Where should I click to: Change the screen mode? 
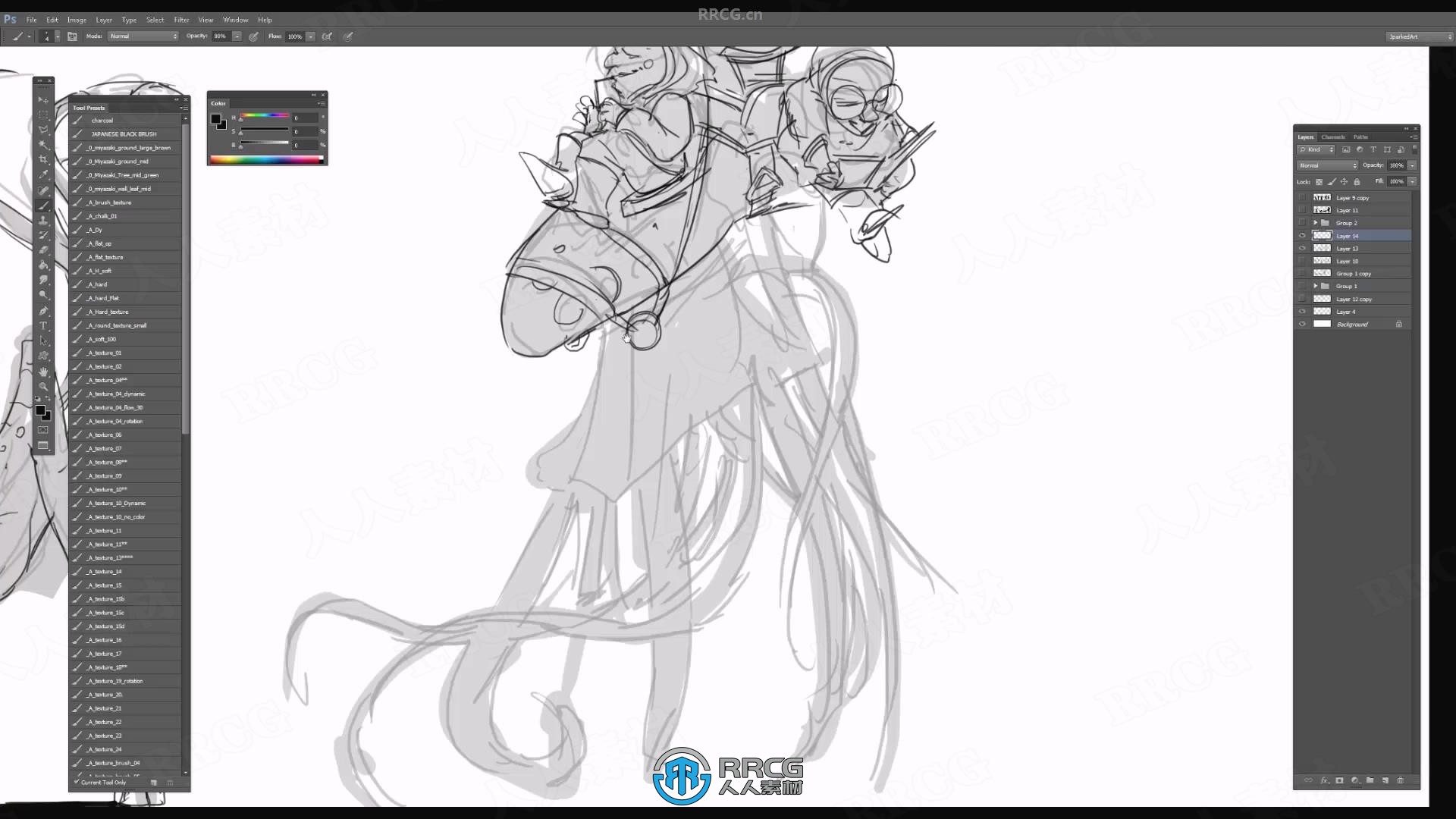click(43, 446)
